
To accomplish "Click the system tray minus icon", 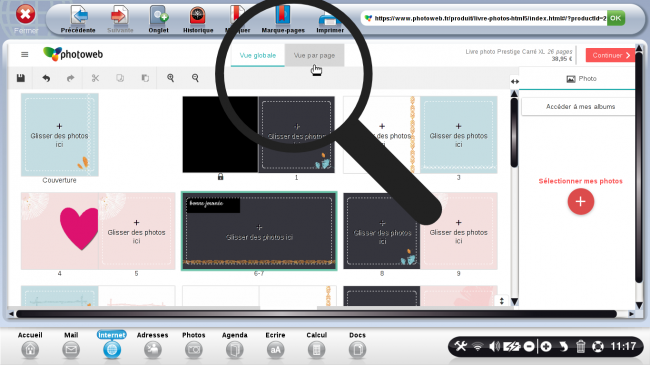I will point(529,346).
